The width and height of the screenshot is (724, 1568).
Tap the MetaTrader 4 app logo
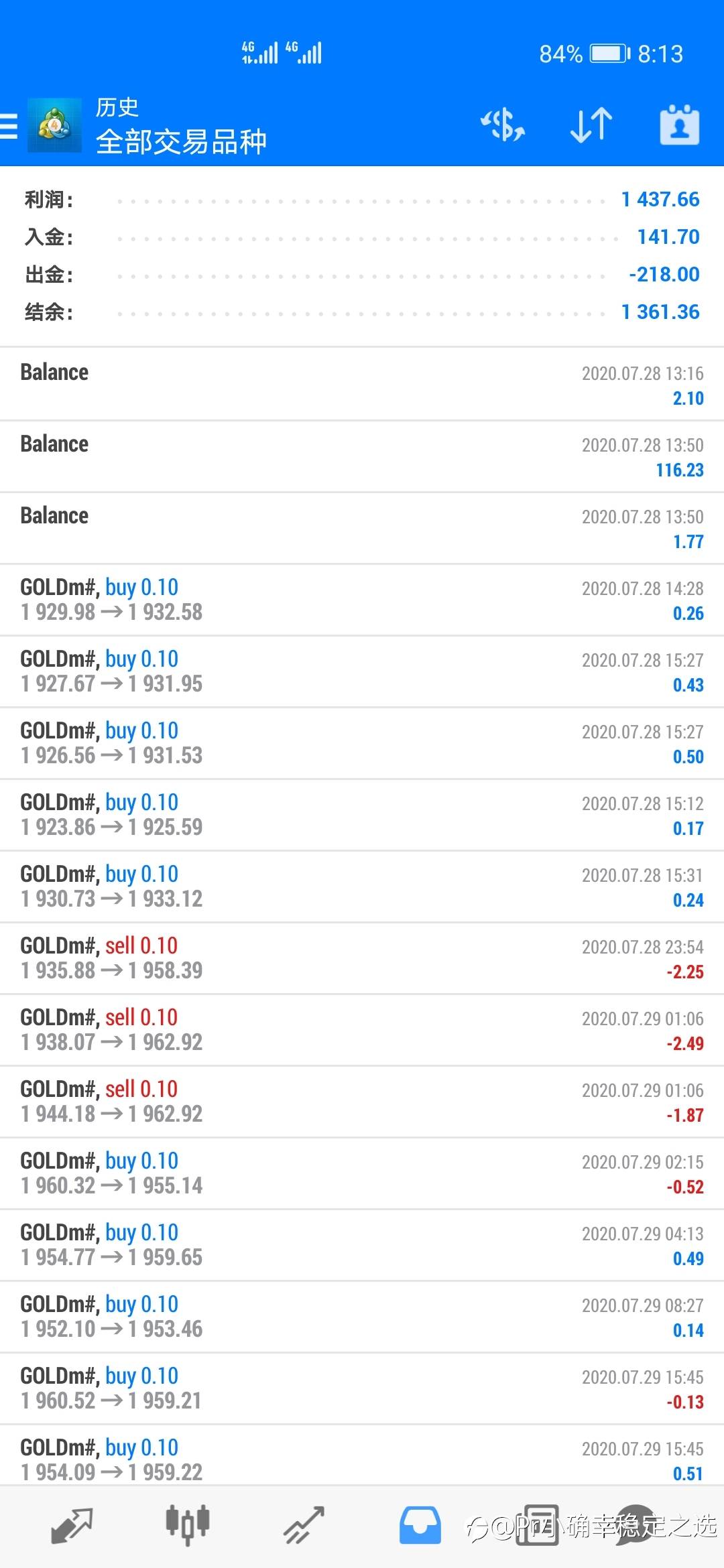(x=54, y=125)
